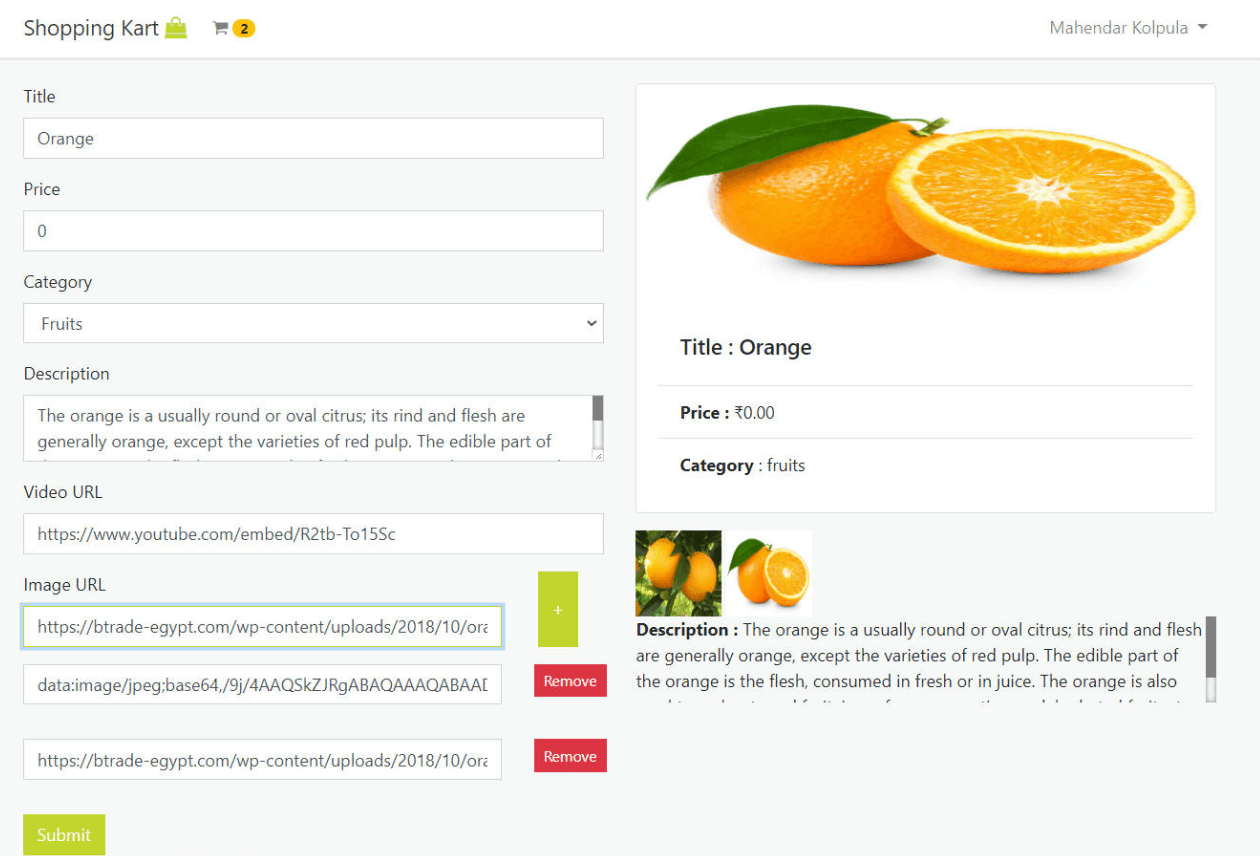
Task: Focus the Title field containing Orange
Action: click(313, 138)
